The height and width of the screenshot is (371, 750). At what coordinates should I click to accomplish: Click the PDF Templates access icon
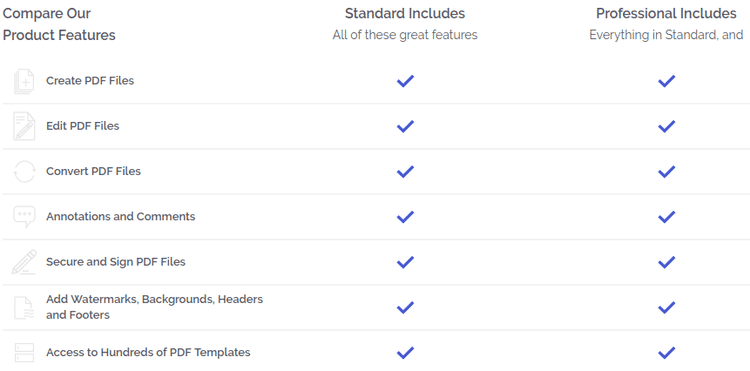point(24,352)
